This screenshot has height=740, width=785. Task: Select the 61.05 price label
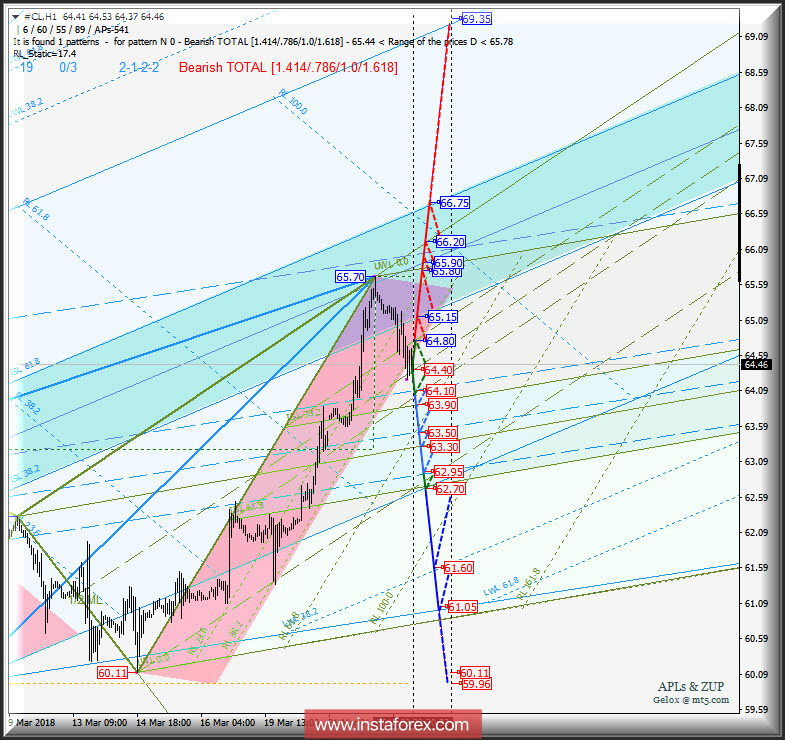(462, 607)
